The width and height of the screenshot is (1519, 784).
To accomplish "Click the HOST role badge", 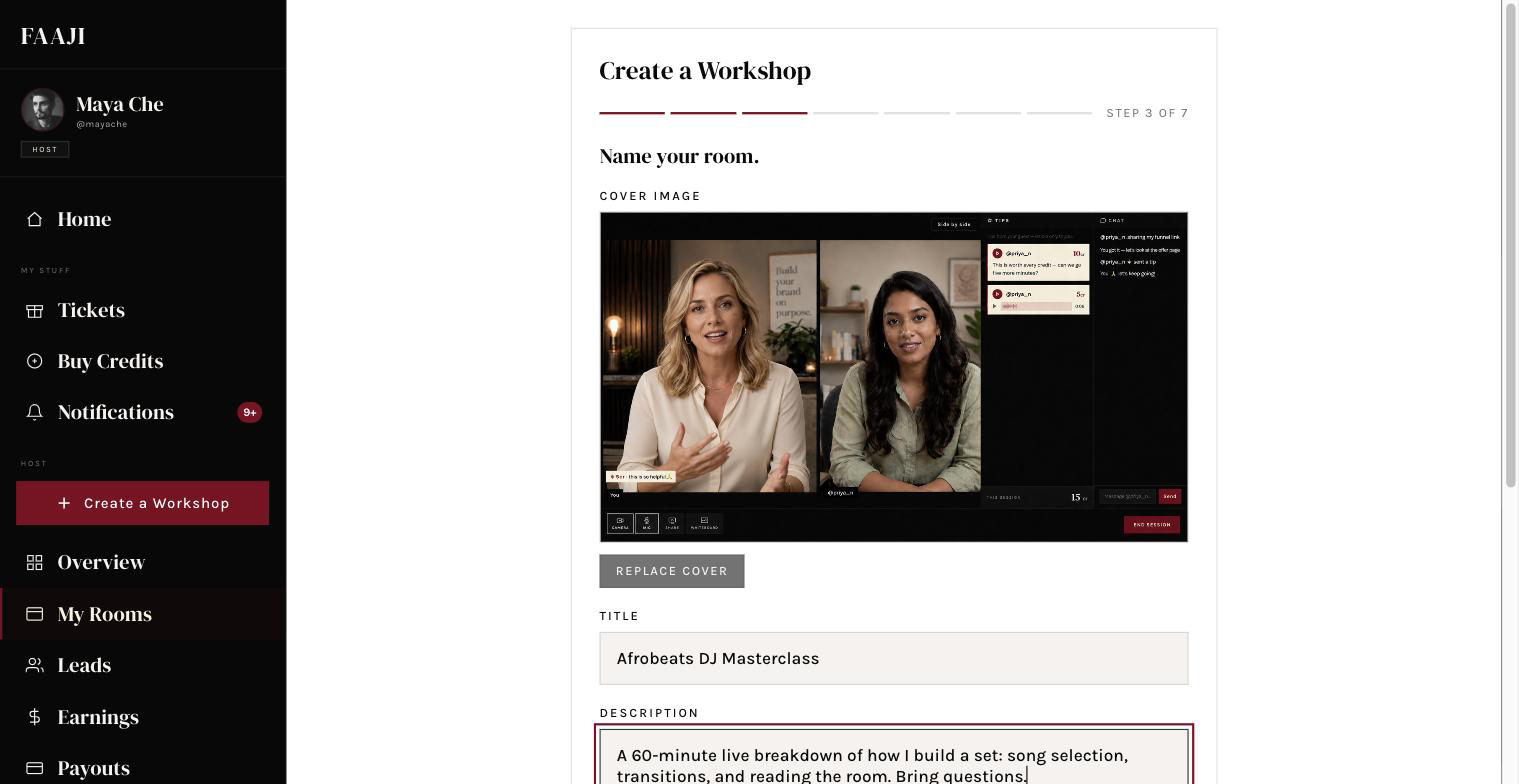I will tap(45, 149).
